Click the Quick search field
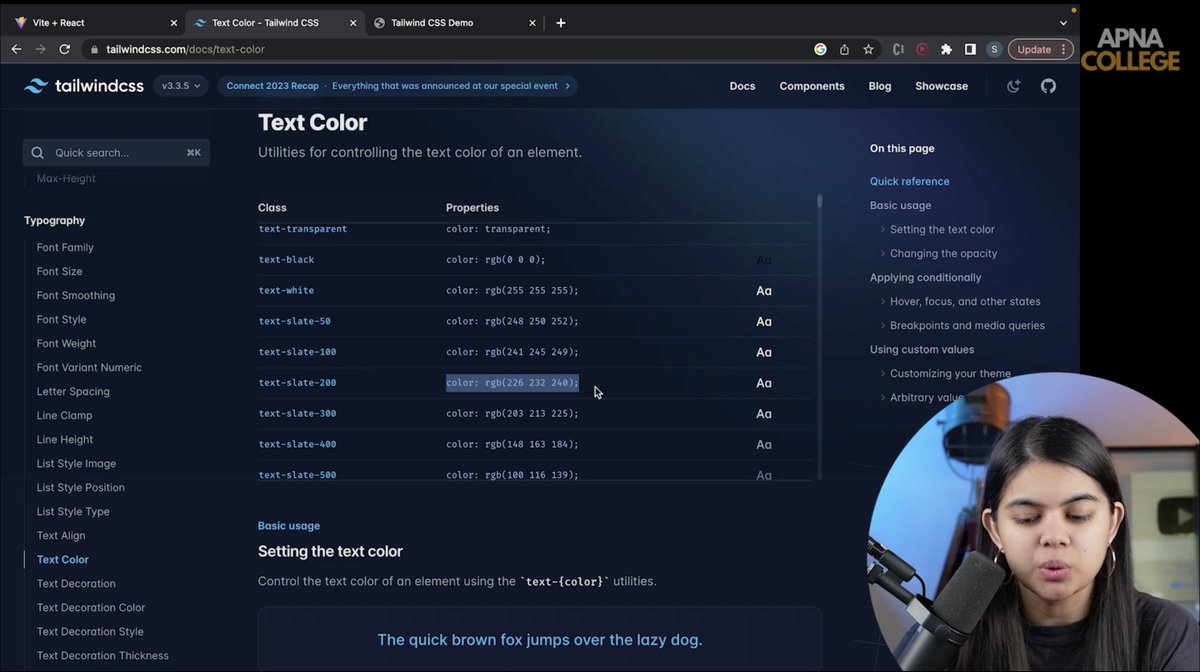Screen dimensions: 1200x672 116,153
